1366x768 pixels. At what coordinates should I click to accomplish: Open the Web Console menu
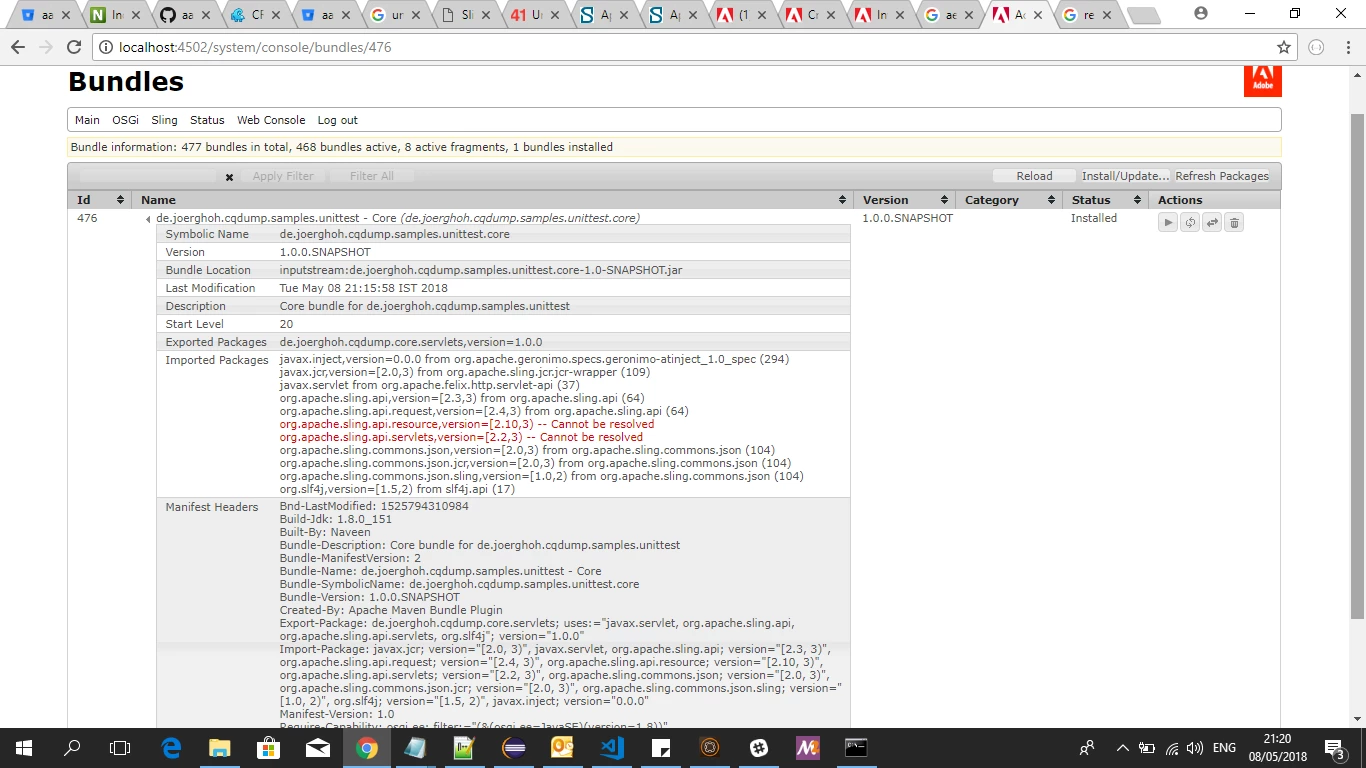coord(271,120)
